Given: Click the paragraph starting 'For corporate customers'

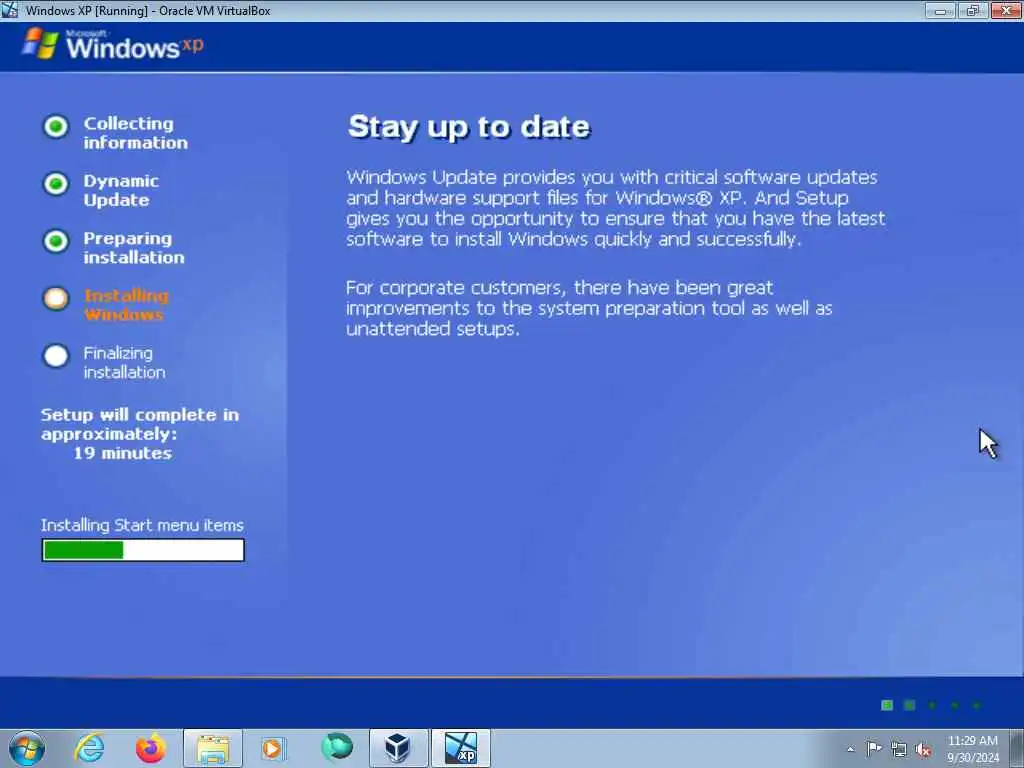Looking at the screenshot, I should 589,308.
